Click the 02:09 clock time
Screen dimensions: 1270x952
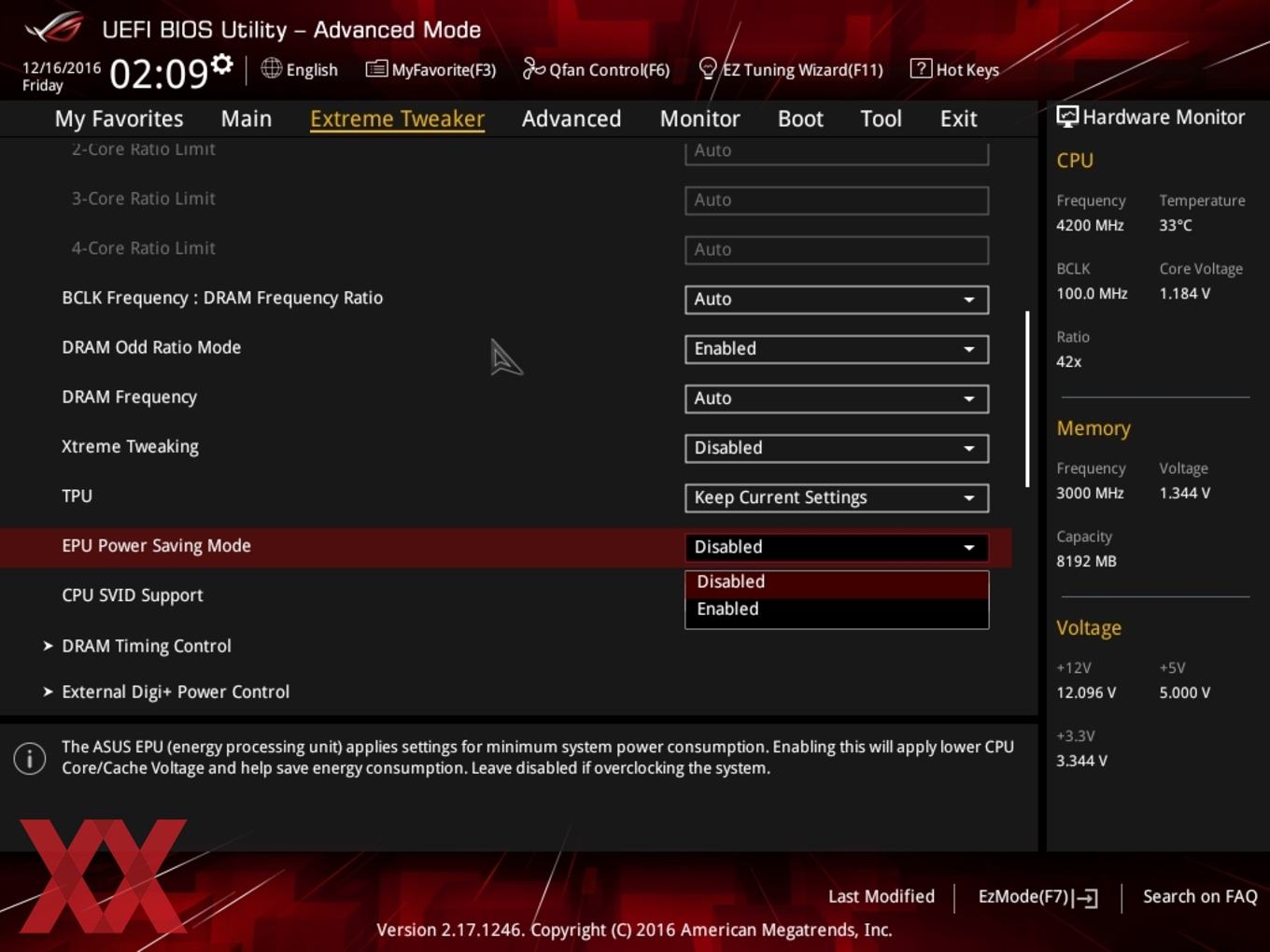click(159, 73)
